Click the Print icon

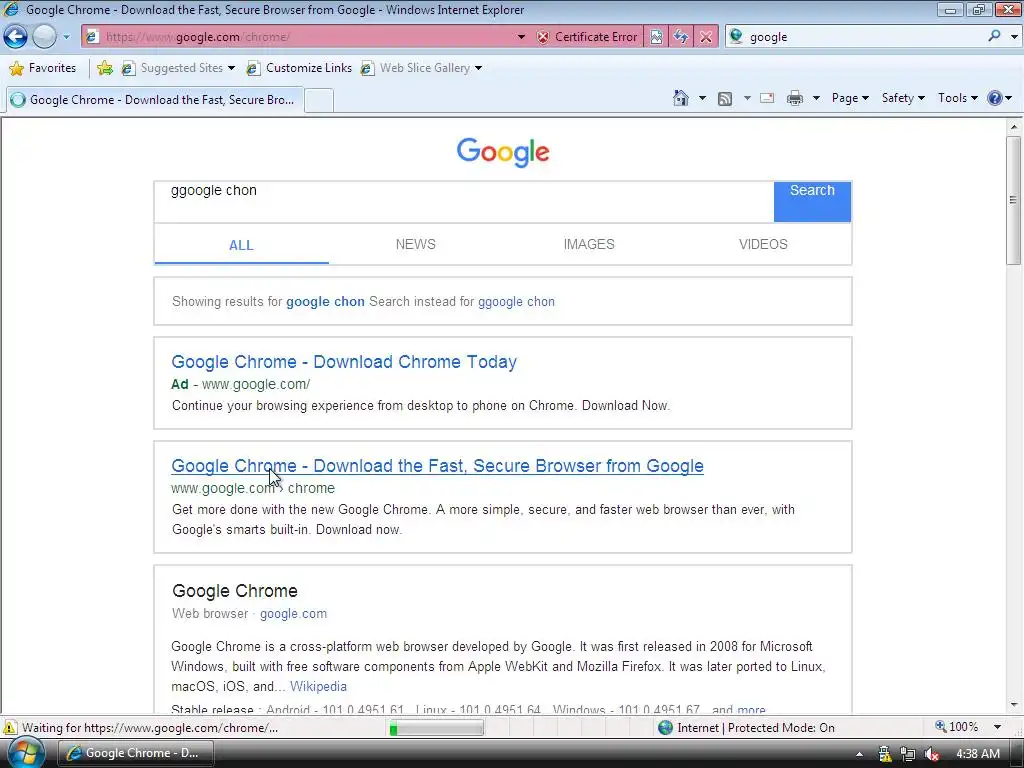pos(795,99)
